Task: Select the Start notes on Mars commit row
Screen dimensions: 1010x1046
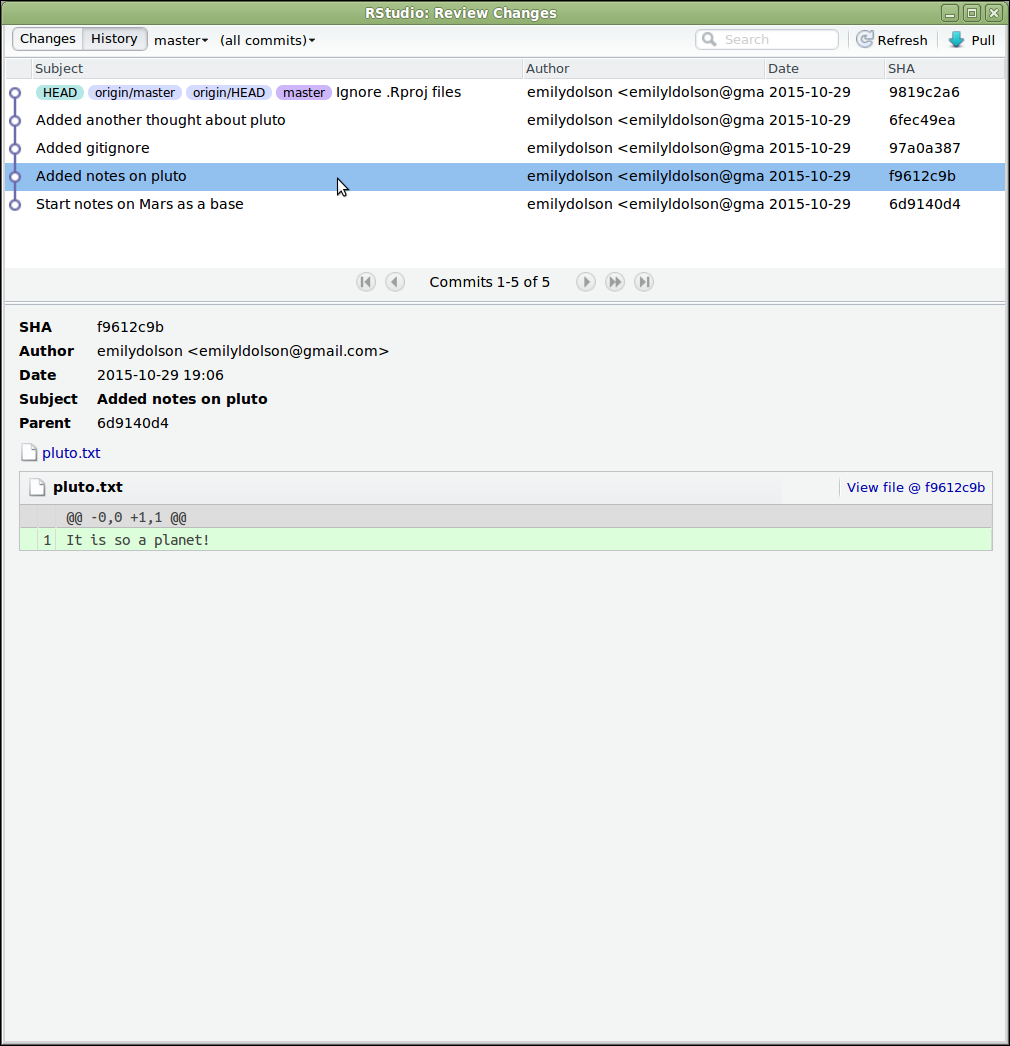Action: click(x=140, y=204)
